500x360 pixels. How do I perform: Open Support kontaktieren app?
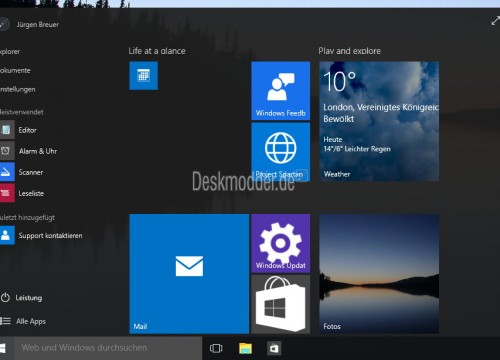pyautogui.click(x=50, y=236)
